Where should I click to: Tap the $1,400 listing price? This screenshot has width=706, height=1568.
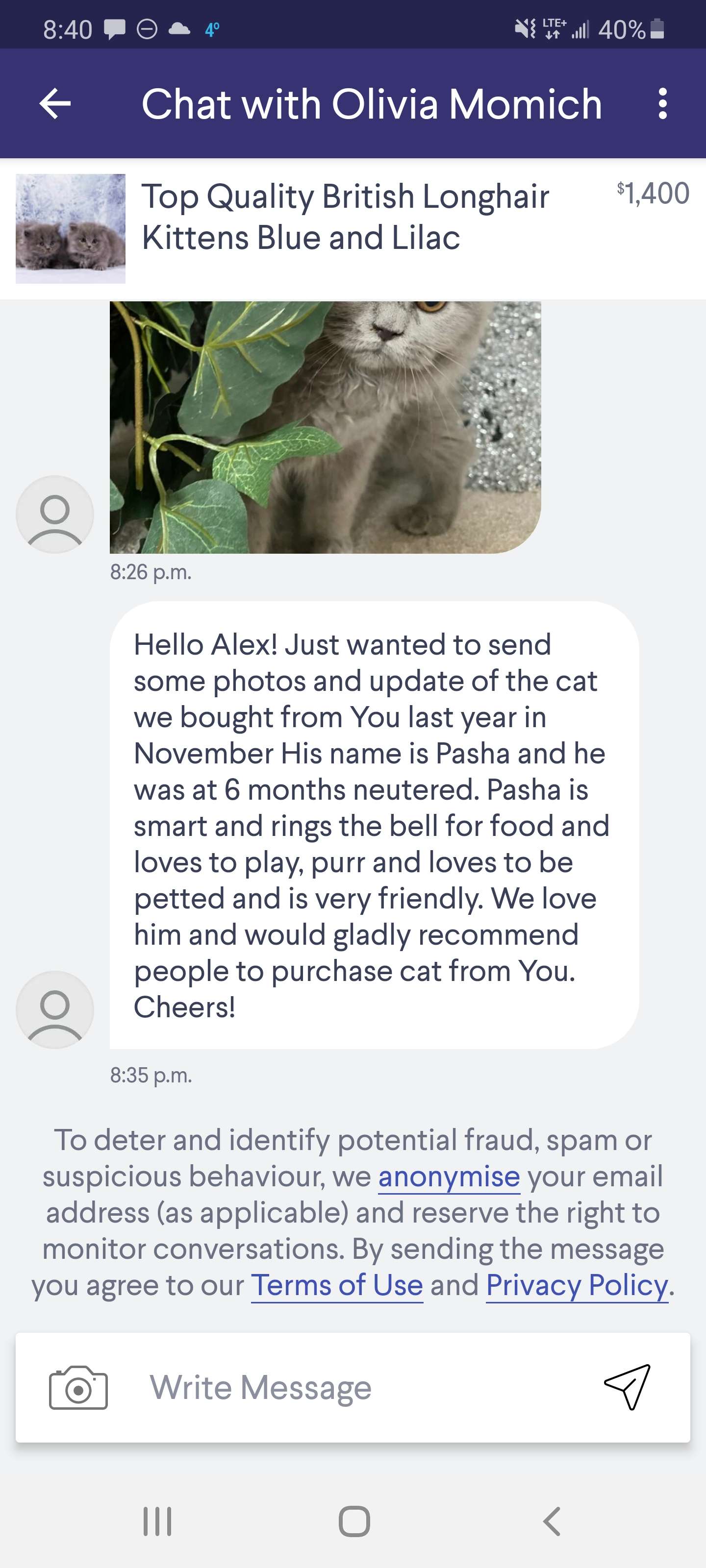tap(653, 194)
